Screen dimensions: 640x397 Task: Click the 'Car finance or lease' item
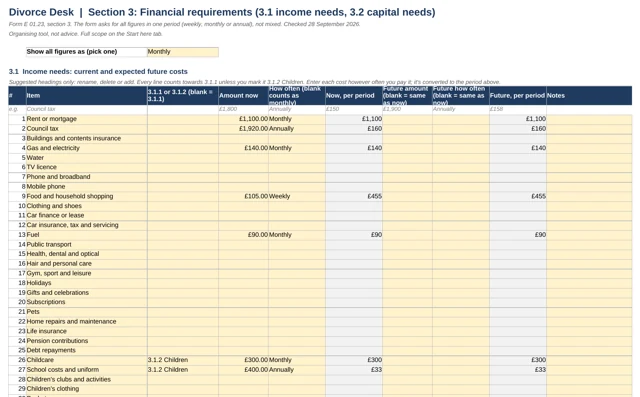(87, 215)
